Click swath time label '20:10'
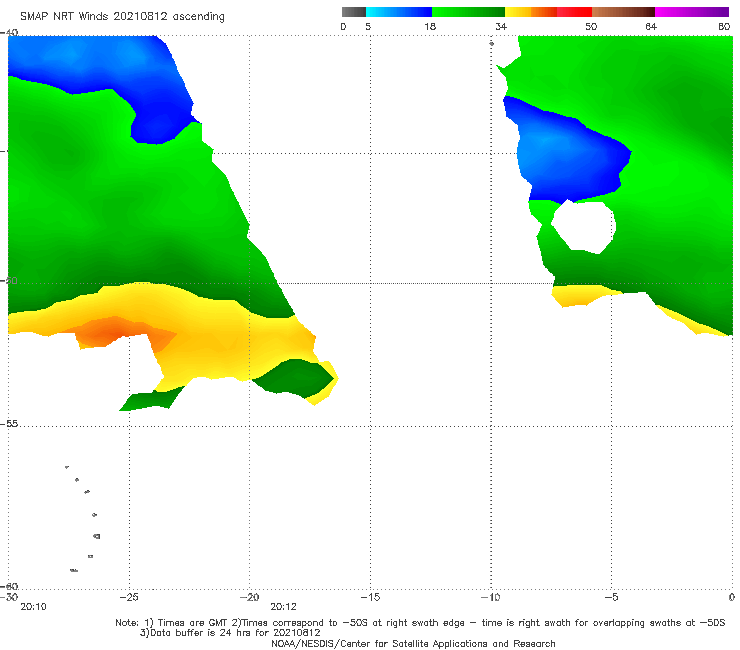The height and width of the screenshot is (650, 740). click(x=34, y=607)
